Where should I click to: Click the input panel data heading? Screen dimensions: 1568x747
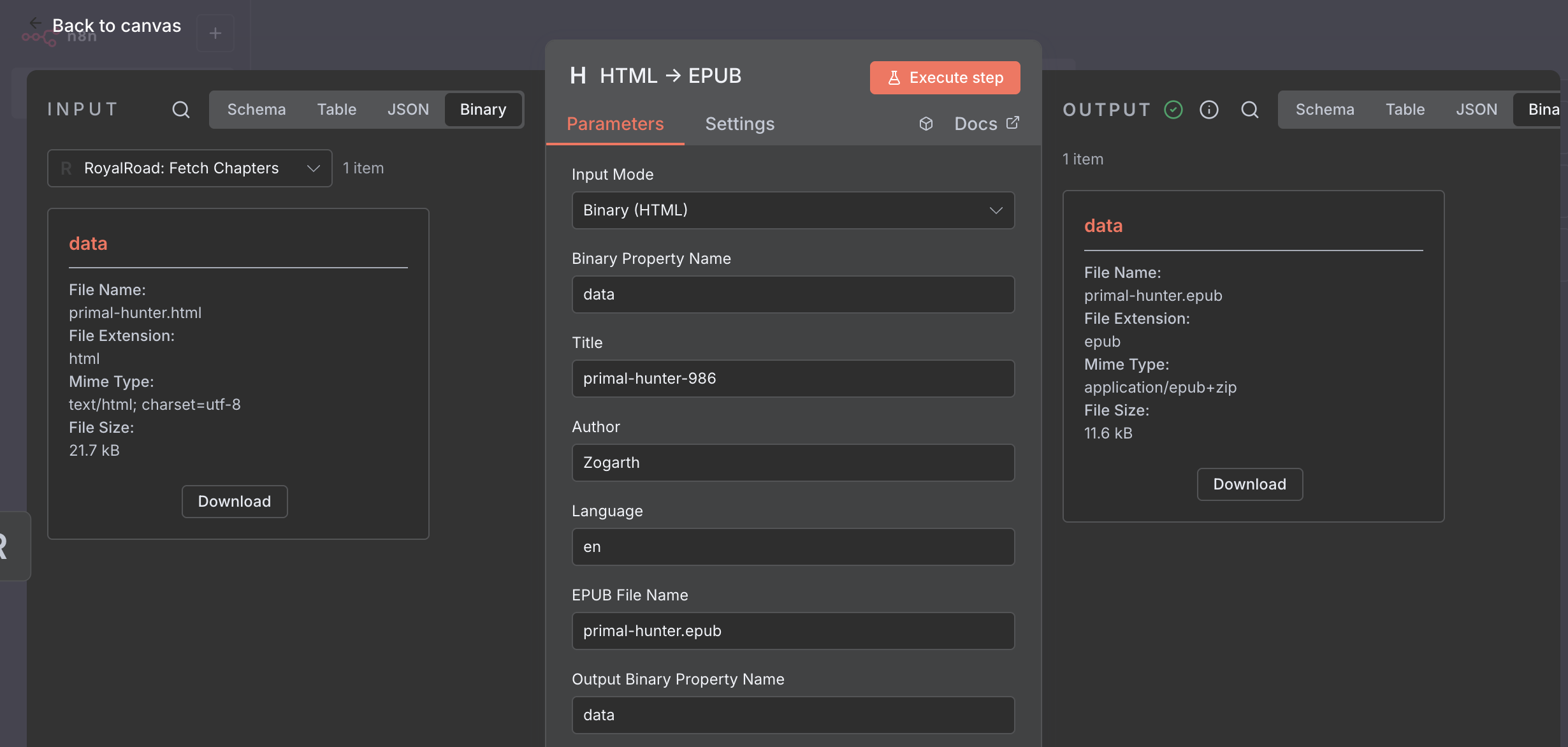pyautogui.click(x=88, y=243)
